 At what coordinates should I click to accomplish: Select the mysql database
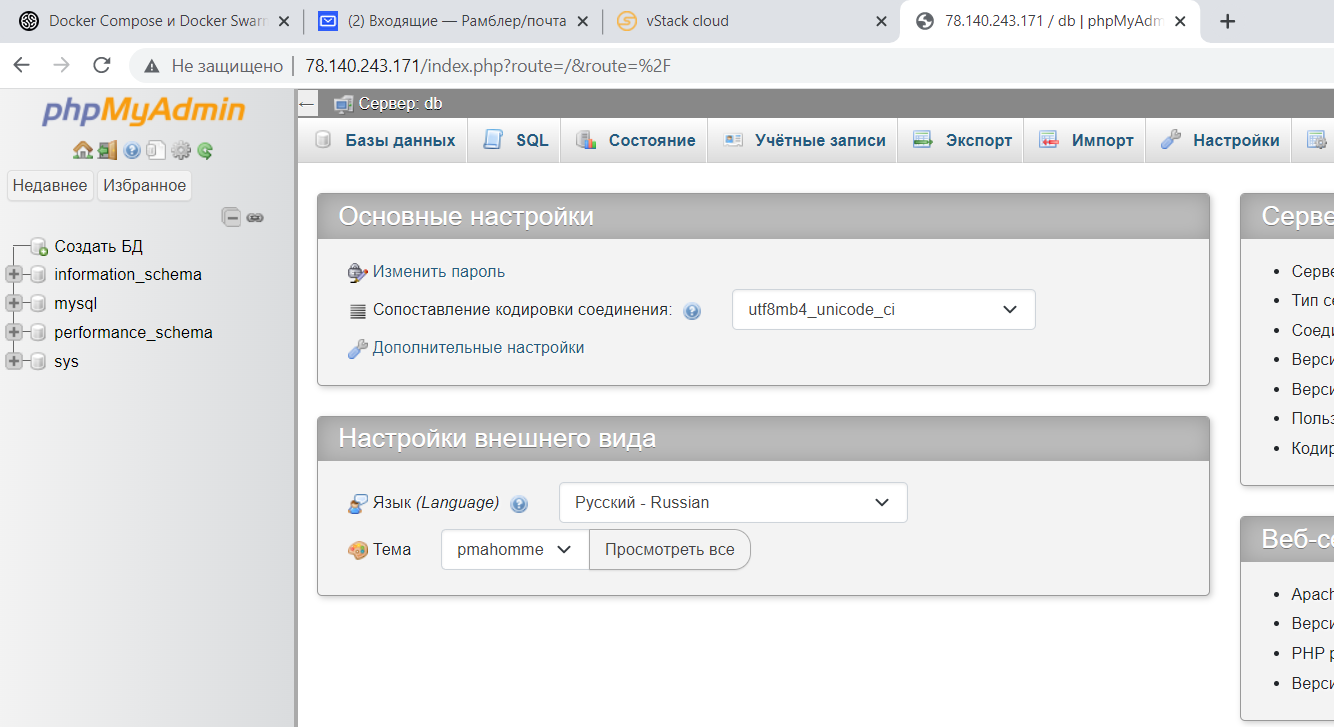tap(76, 303)
